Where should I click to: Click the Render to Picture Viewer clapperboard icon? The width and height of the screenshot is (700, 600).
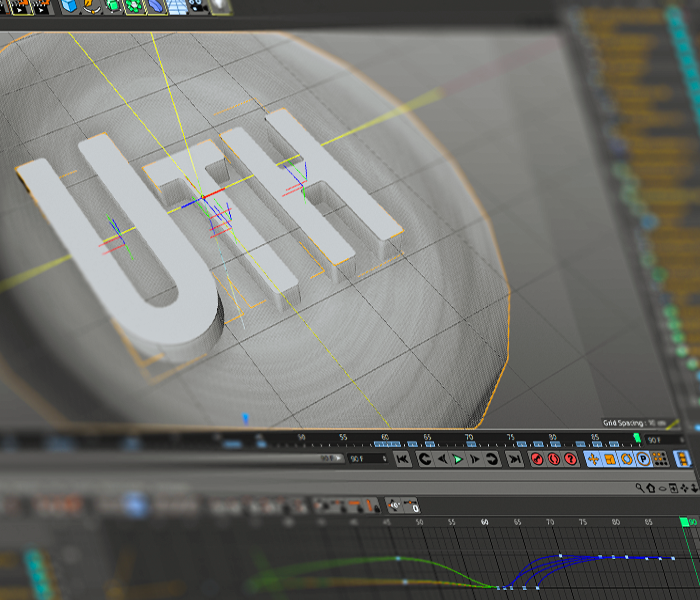point(20,7)
